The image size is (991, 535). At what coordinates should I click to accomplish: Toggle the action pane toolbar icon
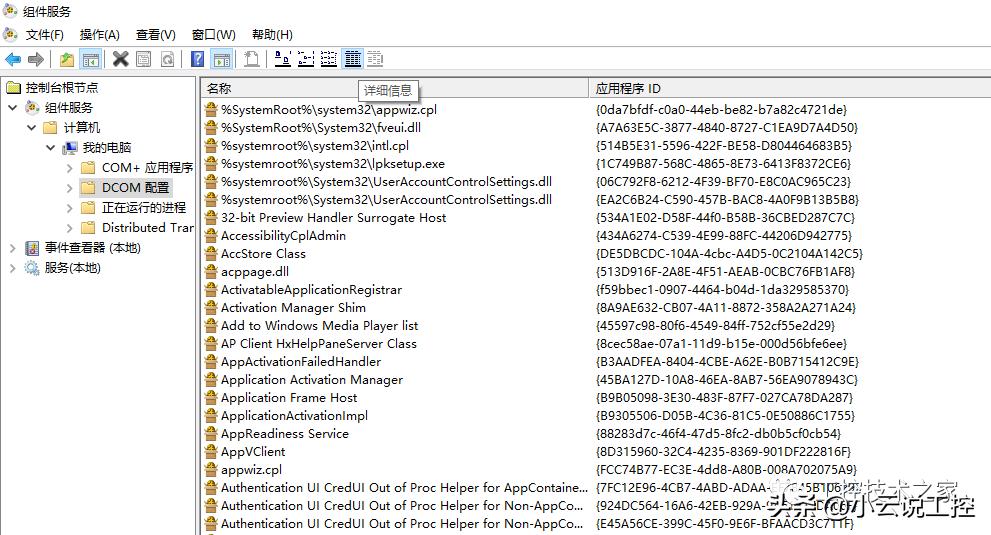pyautogui.click(x=222, y=59)
